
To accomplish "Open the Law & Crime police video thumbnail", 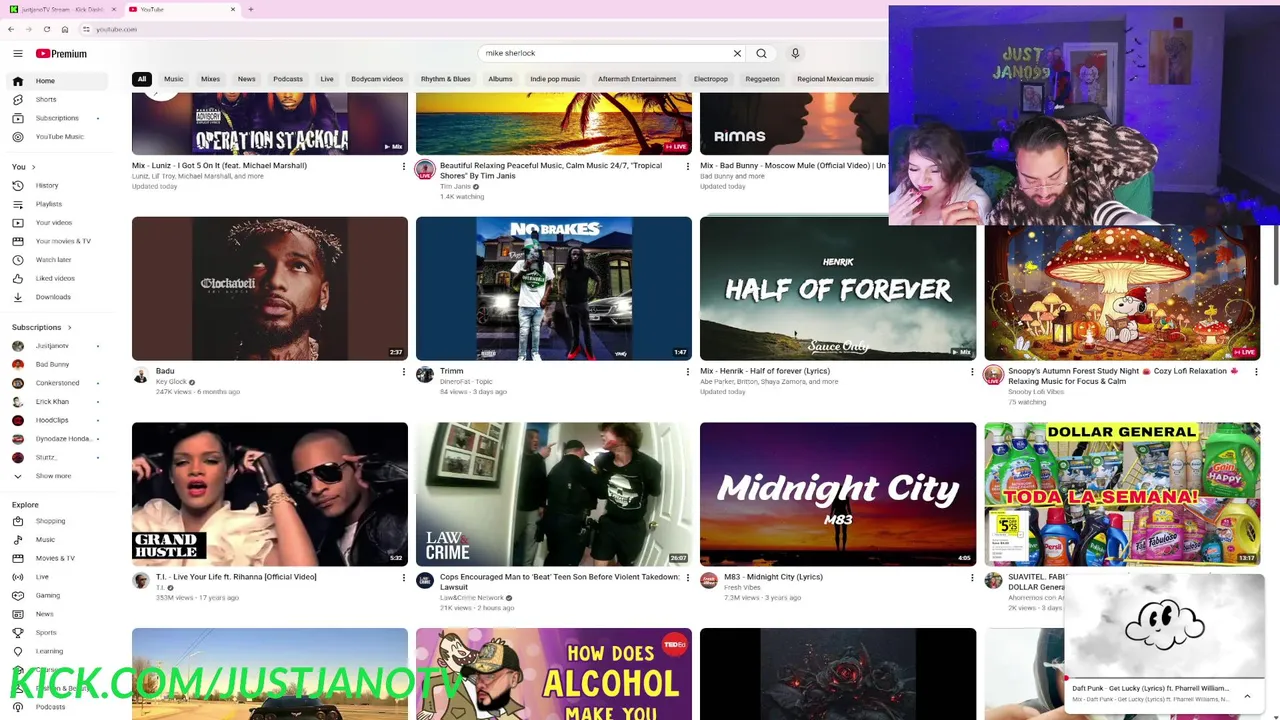I will [554, 494].
